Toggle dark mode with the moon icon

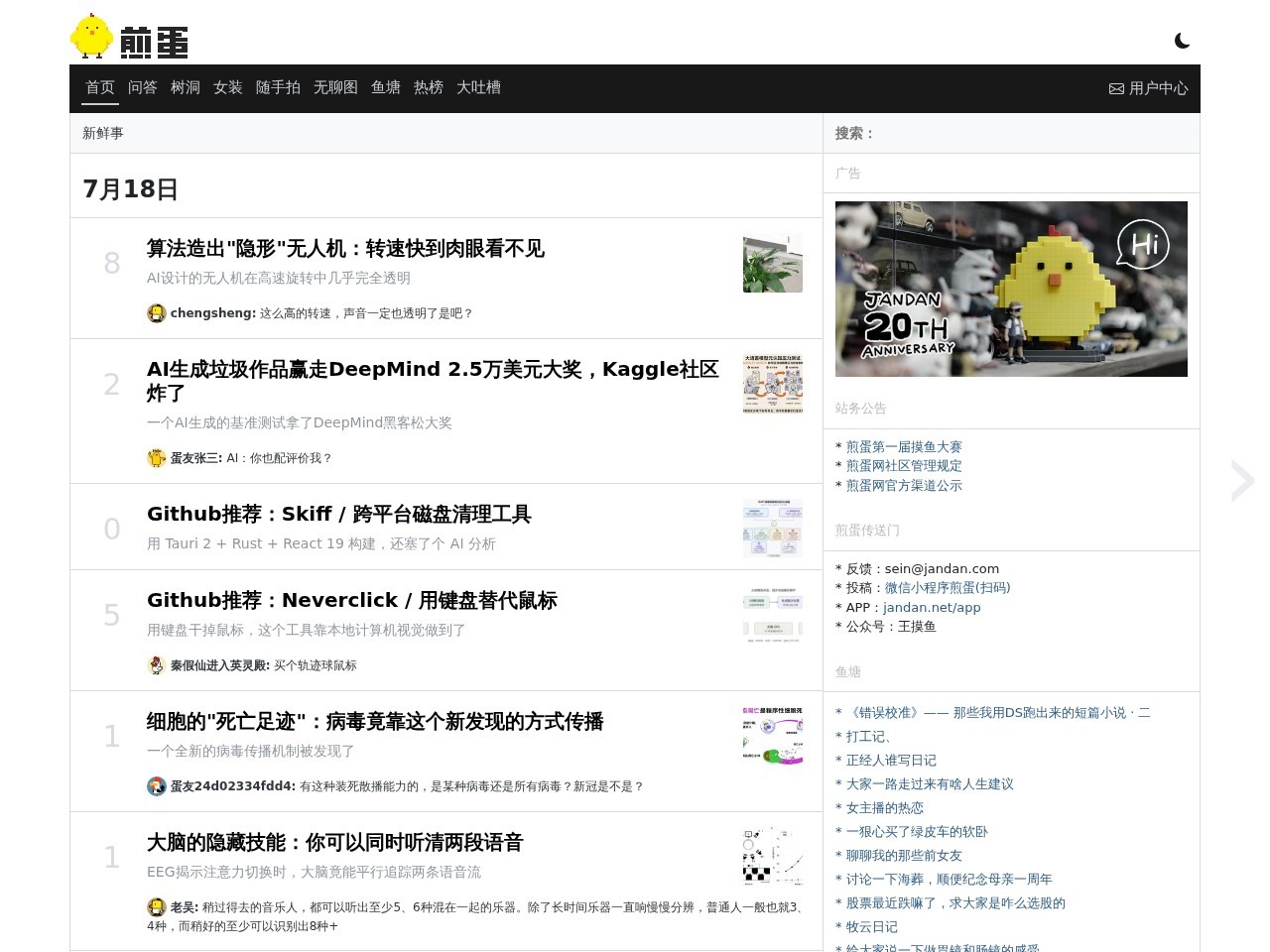click(1182, 41)
